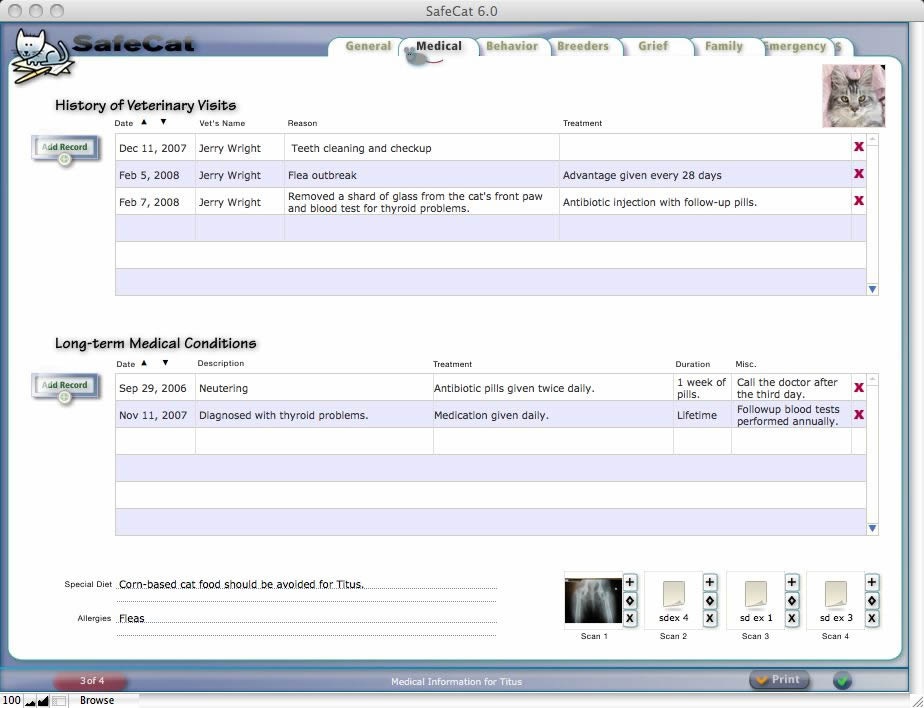The height and width of the screenshot is (708, 924).
Task: Add file to Scan 3 with plus button
Action: point(791,582)
